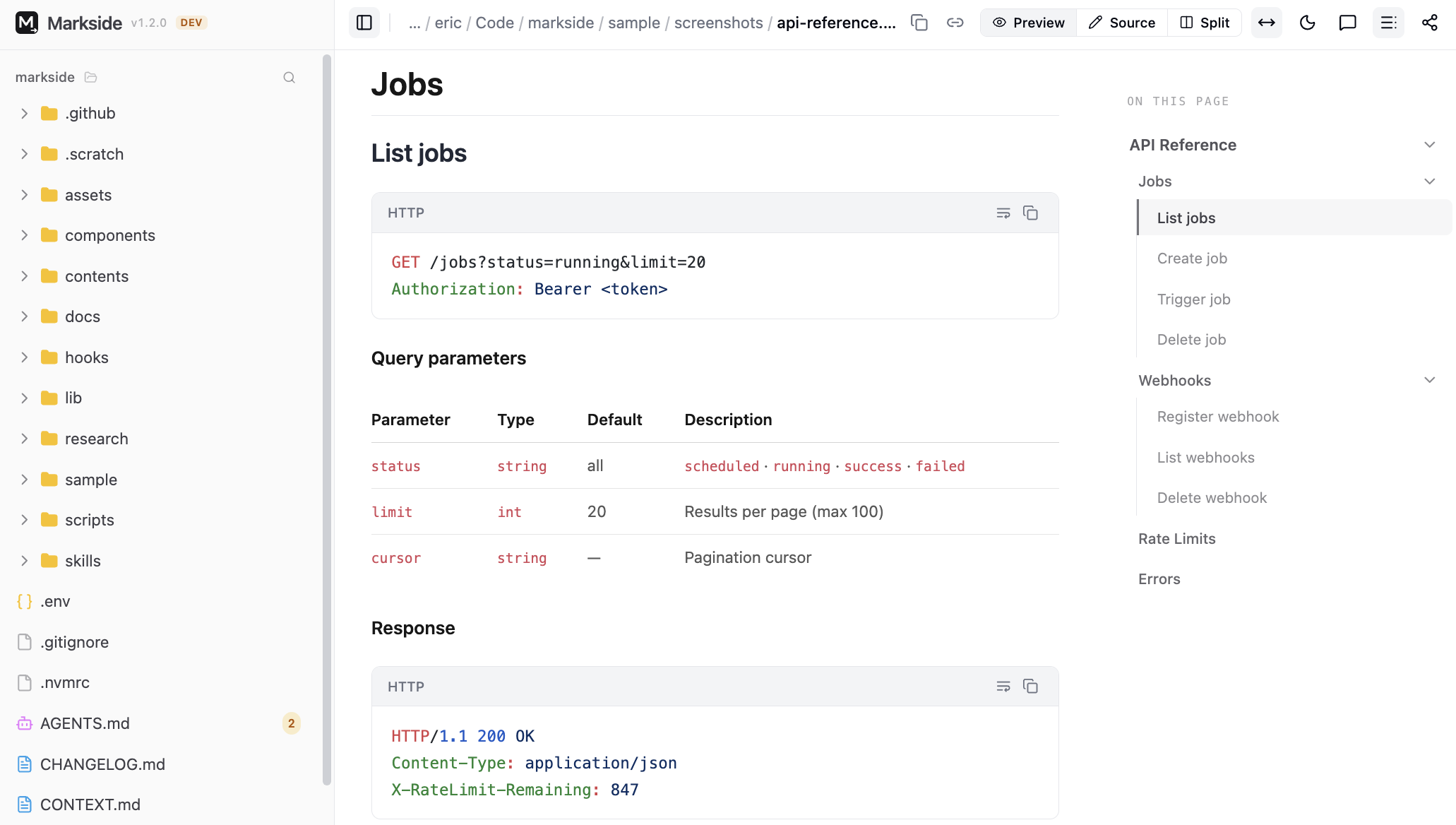Copy the file path icon in breadcrumb
This screenshot has width=1456, height=825.
point(919,23)
